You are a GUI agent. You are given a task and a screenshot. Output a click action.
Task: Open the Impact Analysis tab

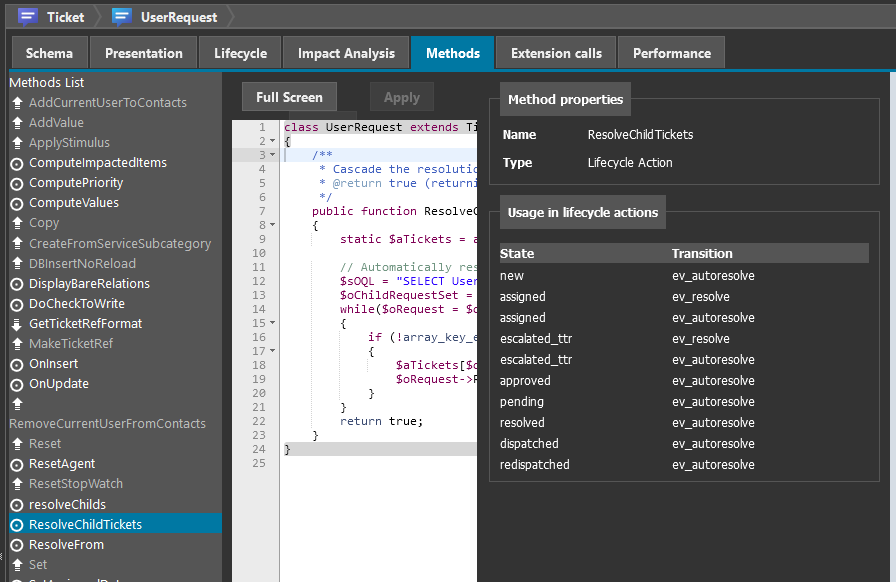[x=346, y=53]
